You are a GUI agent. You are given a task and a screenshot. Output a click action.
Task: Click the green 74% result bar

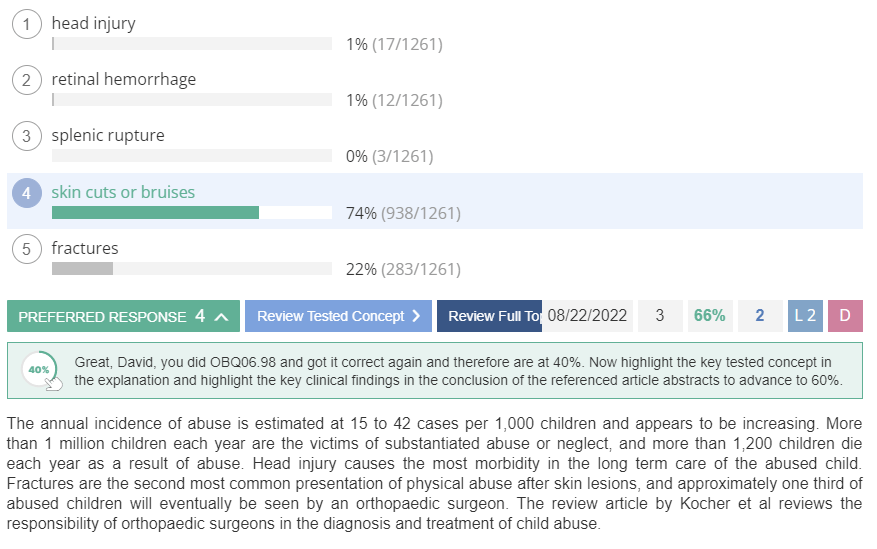tap(155, 212)
